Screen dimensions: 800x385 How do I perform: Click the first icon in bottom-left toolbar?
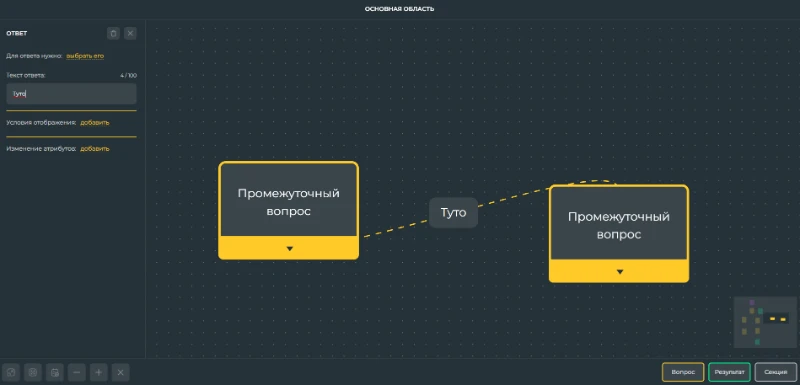pyautogui.click(x=11, y=373)
